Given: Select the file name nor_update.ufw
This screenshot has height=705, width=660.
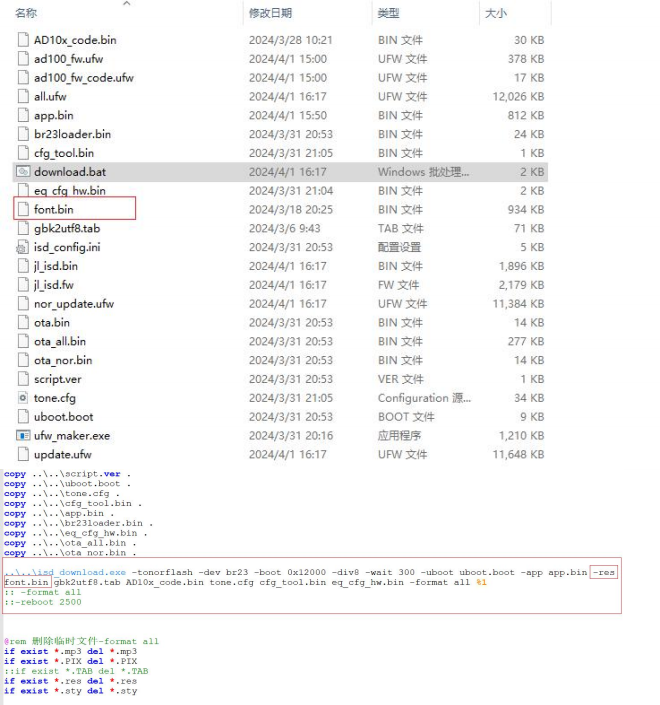Looking at the screenshot, I should point(74,304).
